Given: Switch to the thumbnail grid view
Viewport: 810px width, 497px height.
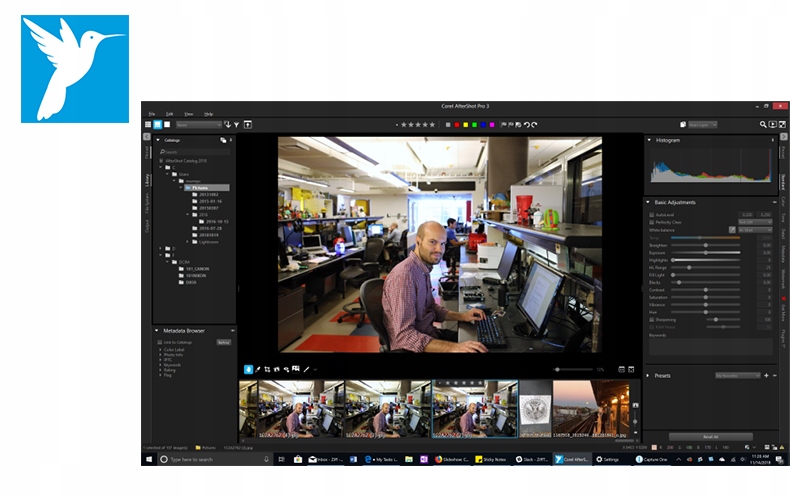Looking at the screenshot, I should pyautogui.click(x=148, y=125).
